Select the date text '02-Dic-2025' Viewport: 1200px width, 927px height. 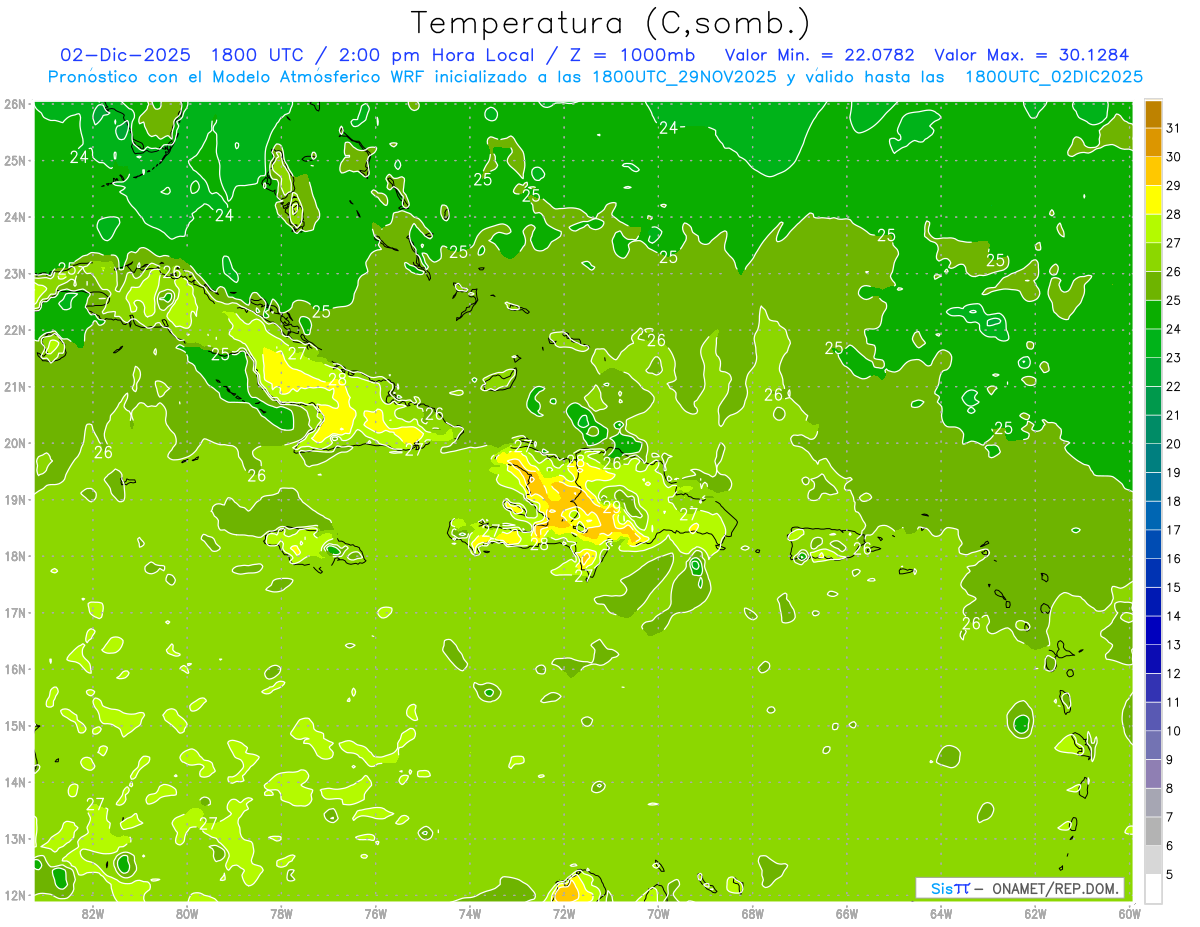coord(125,55)
